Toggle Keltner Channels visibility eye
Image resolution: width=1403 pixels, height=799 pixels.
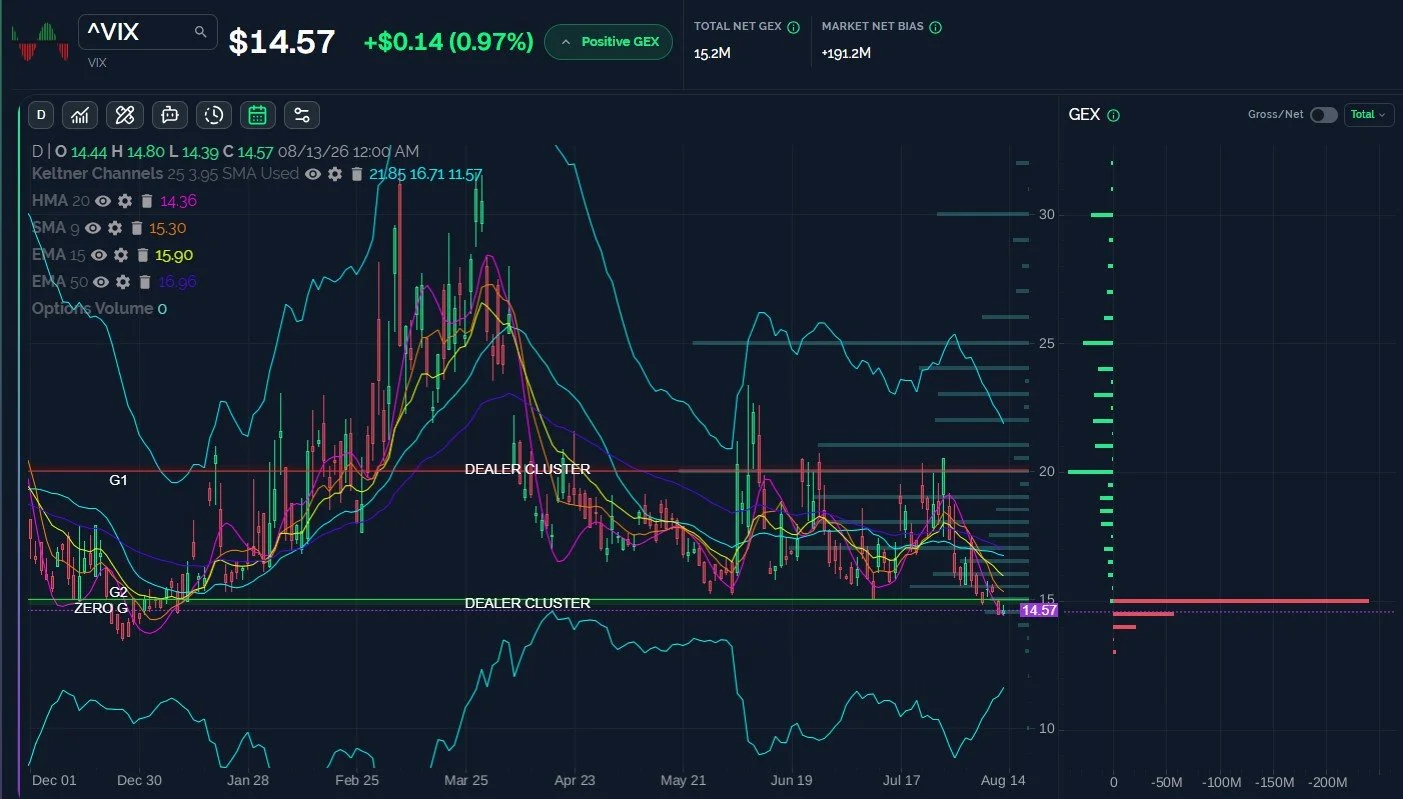tap(313, 174)
